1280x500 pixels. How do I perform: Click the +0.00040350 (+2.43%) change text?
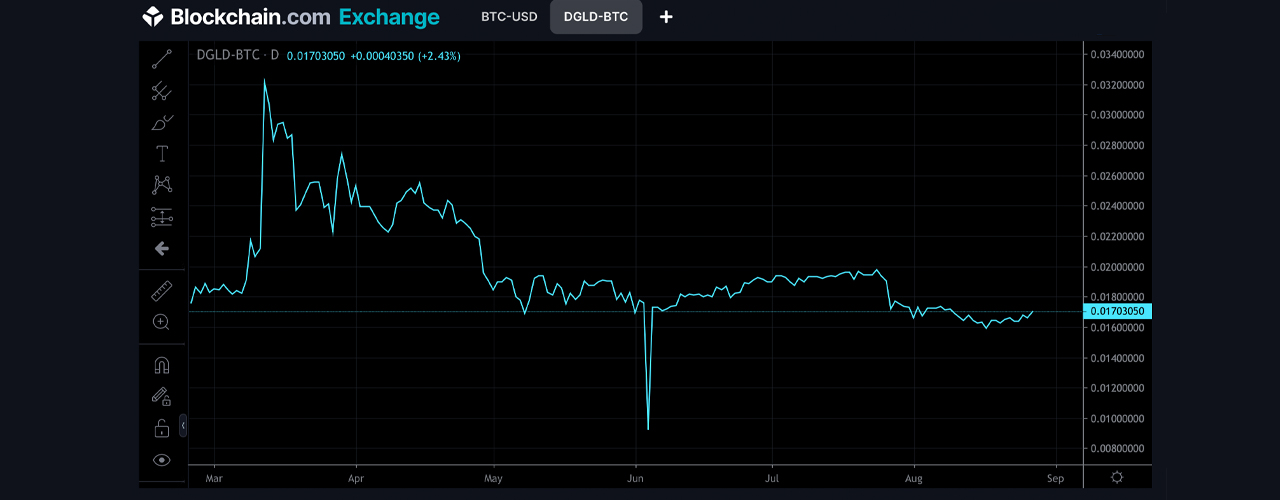[406, 56]
